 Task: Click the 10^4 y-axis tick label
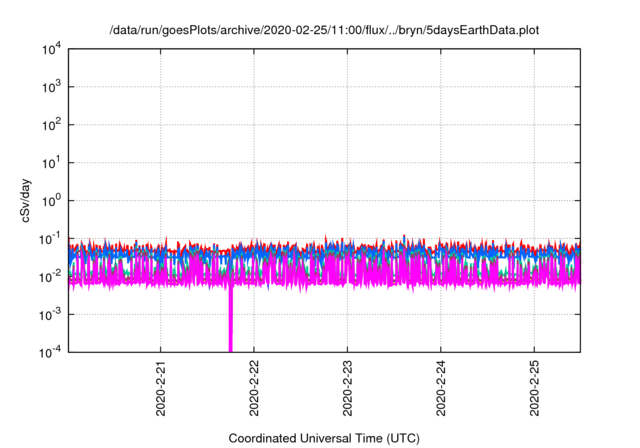click(51, 49)
